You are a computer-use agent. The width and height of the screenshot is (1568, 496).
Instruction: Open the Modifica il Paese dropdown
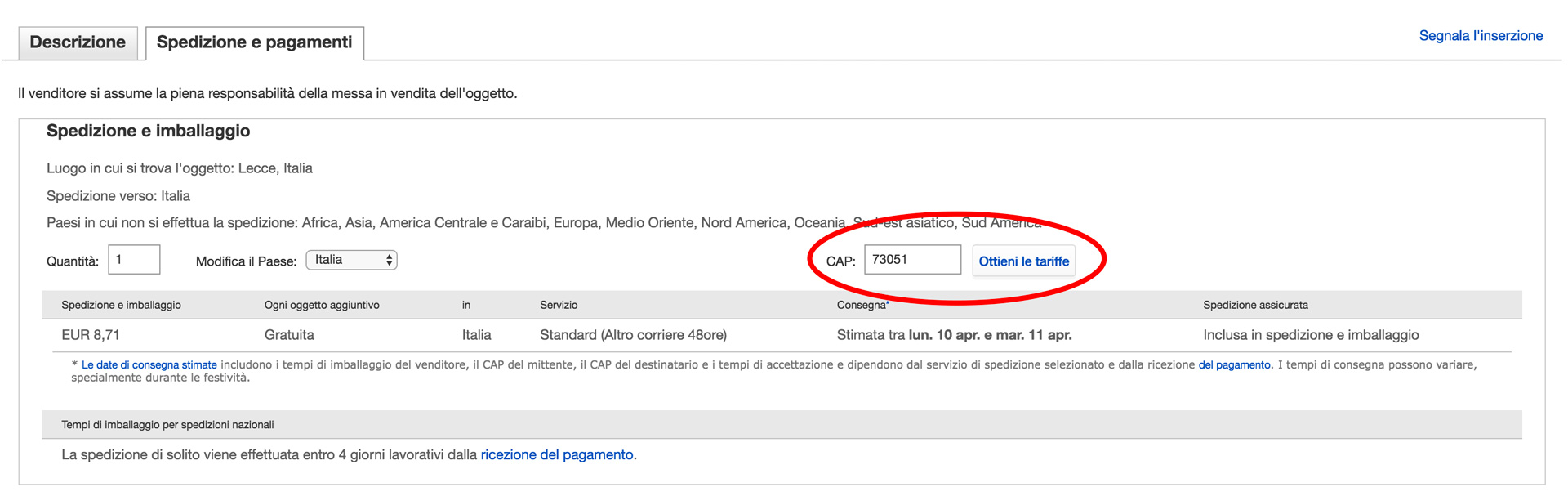(351, 260)
